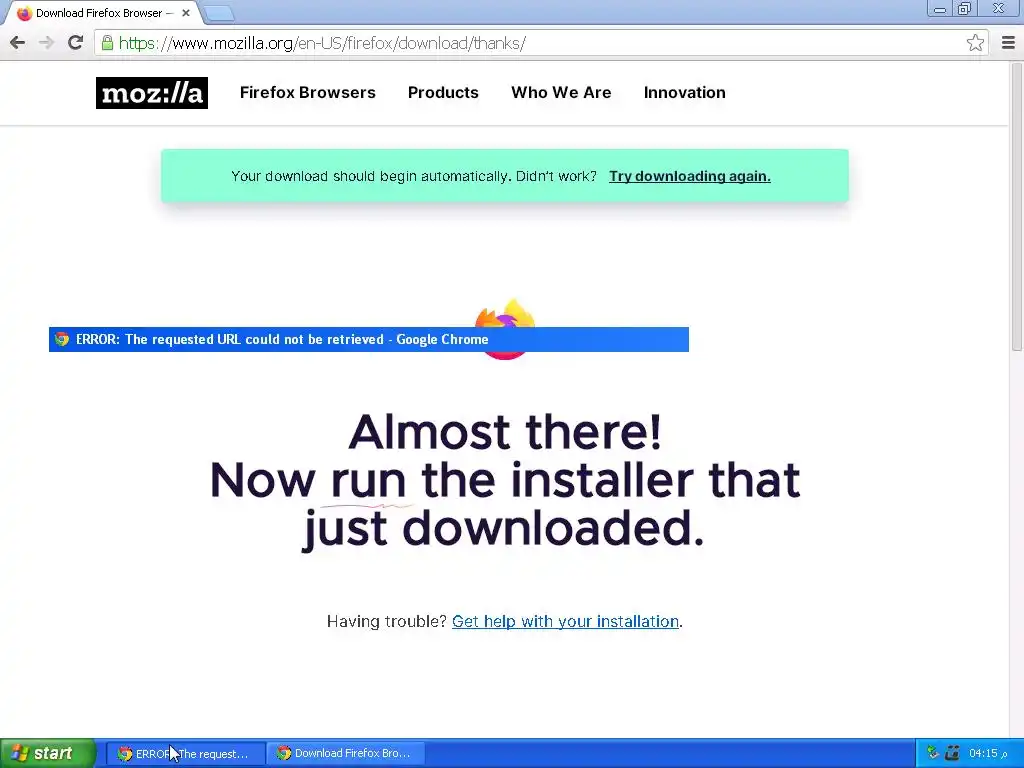Click the browser forward arrow
Image resolution: width=1024 pixels, height=768 pixels.
pos(46,43)
